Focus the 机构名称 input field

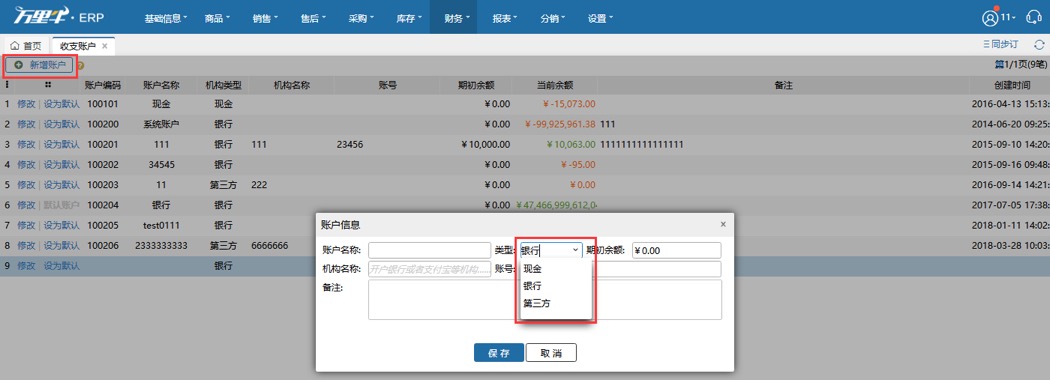tap(429, 269)
